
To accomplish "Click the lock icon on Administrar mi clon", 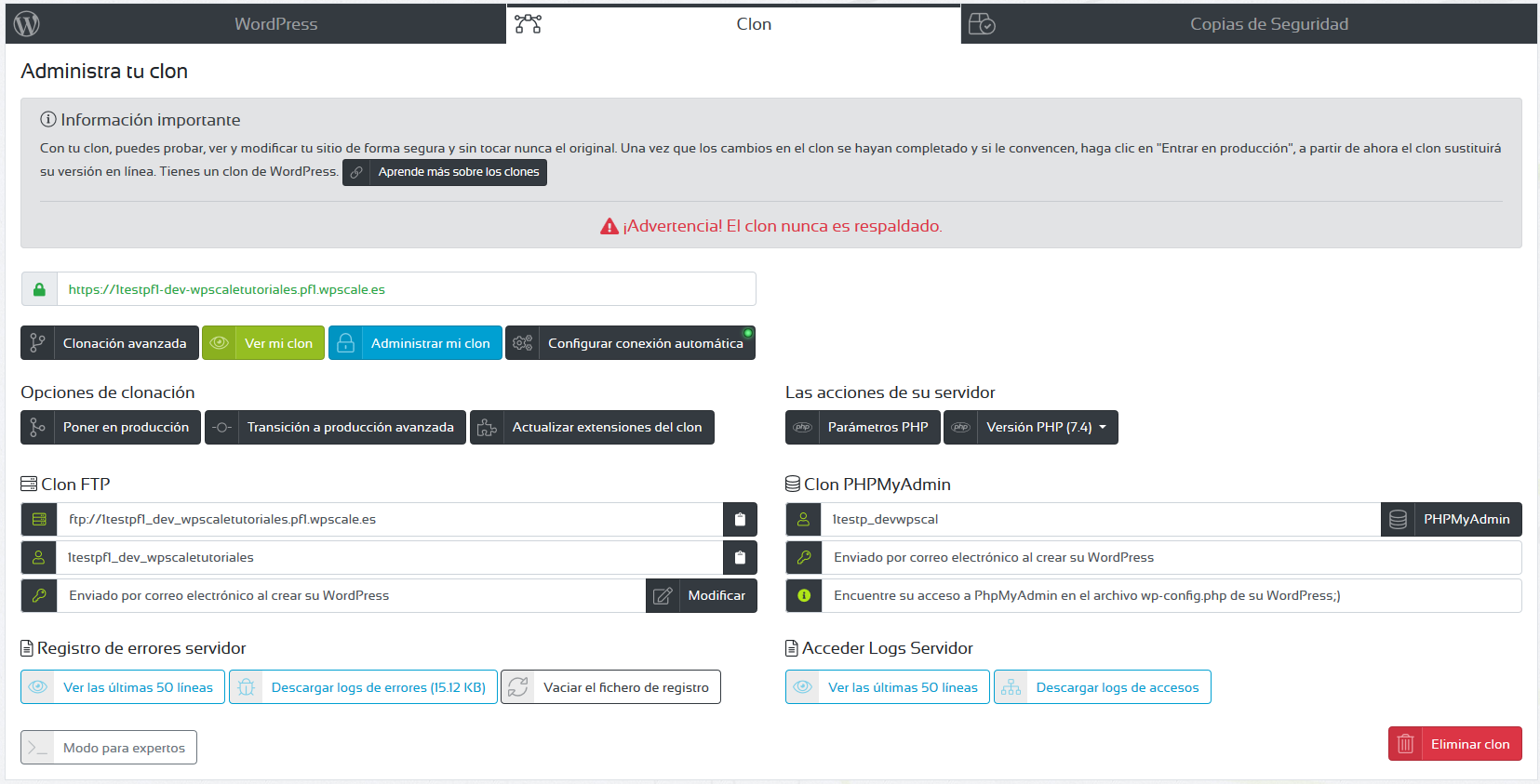I will point(345,343).
